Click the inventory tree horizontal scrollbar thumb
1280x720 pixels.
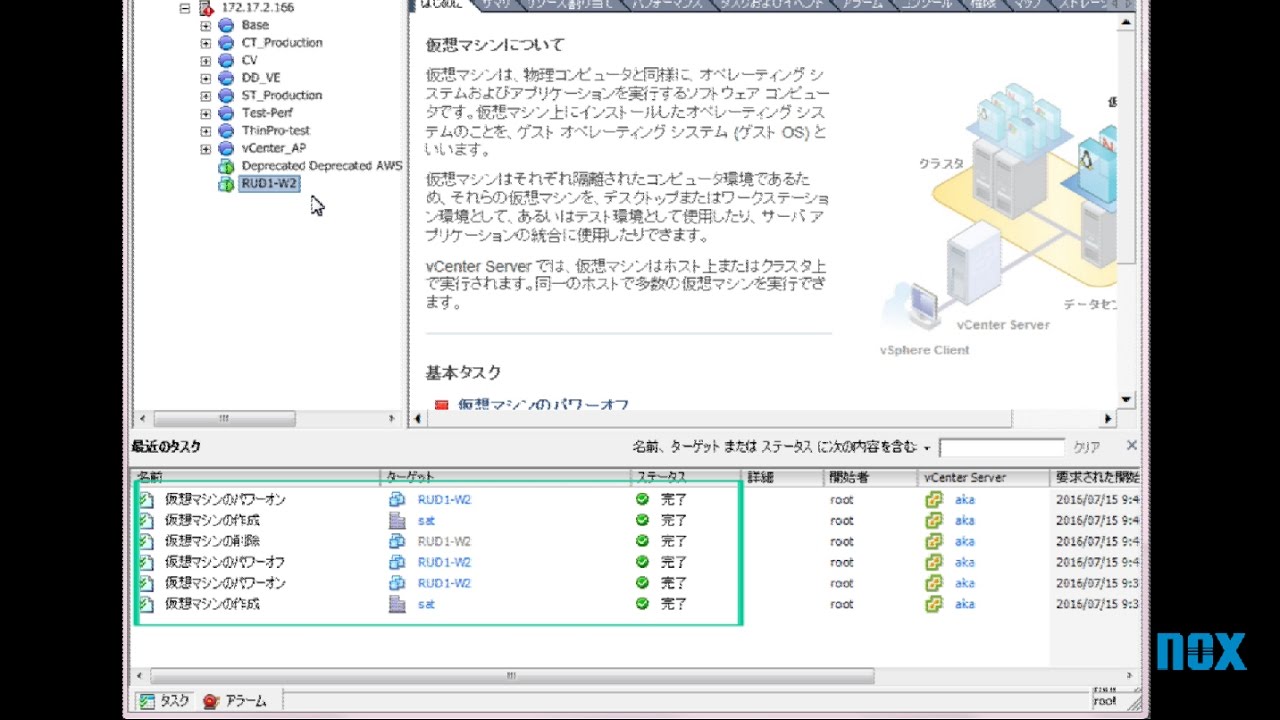[224, 419]
